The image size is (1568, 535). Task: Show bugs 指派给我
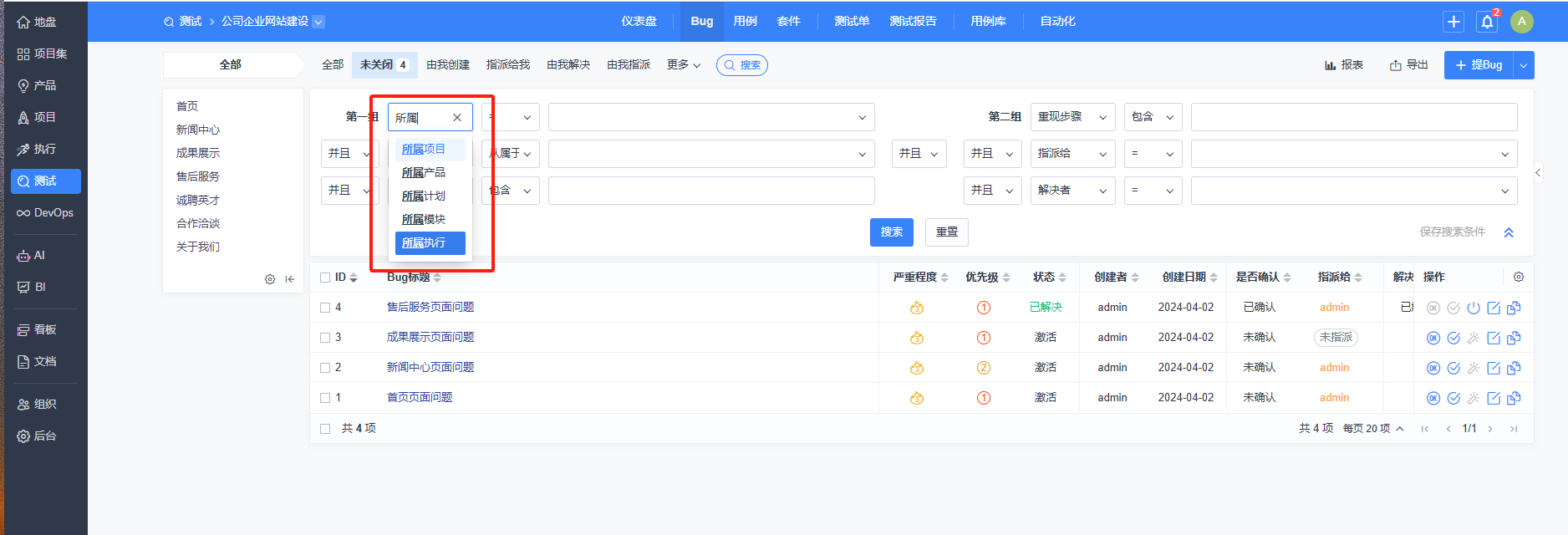pyautogui.click(x=508, y=65)
